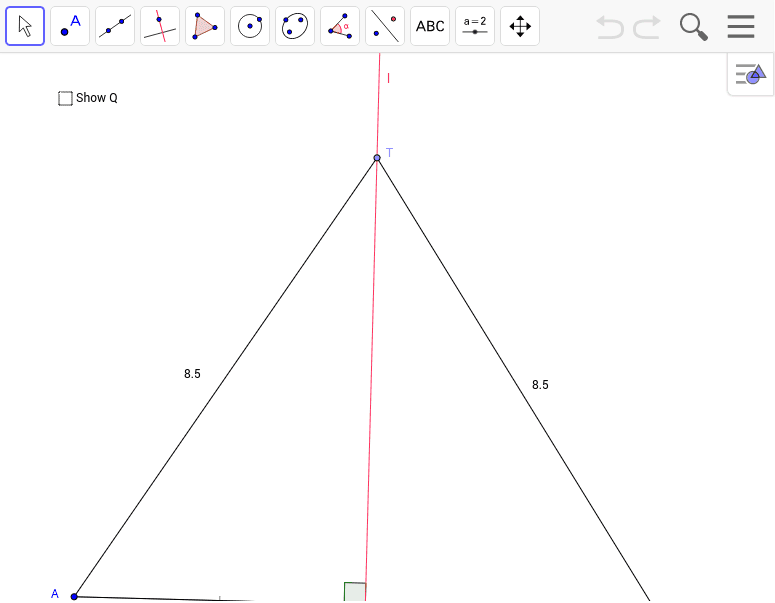Enable the Show Q checkbox
The height and width of the screenshot is (603, 775).
(x=65, y=98)
